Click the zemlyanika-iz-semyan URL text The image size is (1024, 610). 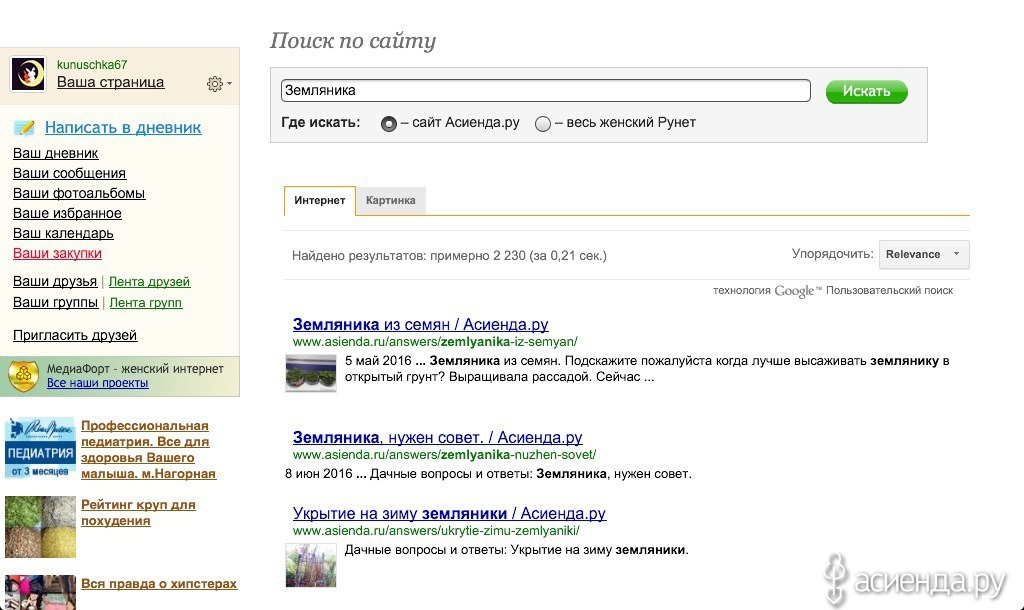click(435, 342)
